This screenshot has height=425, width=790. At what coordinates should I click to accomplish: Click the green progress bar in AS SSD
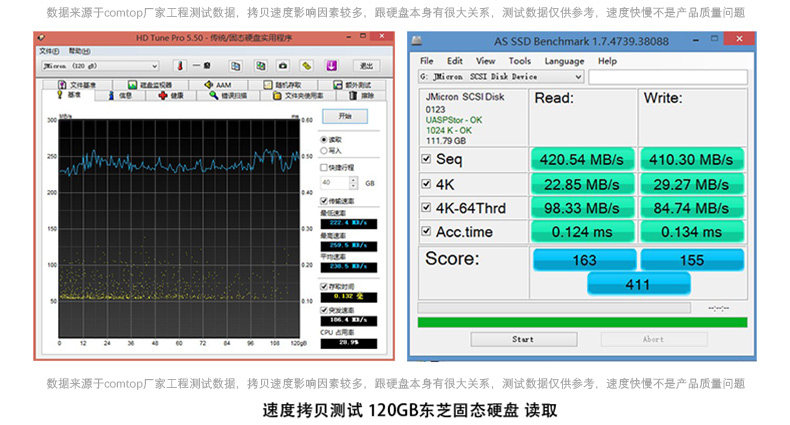tap(582, 322)
